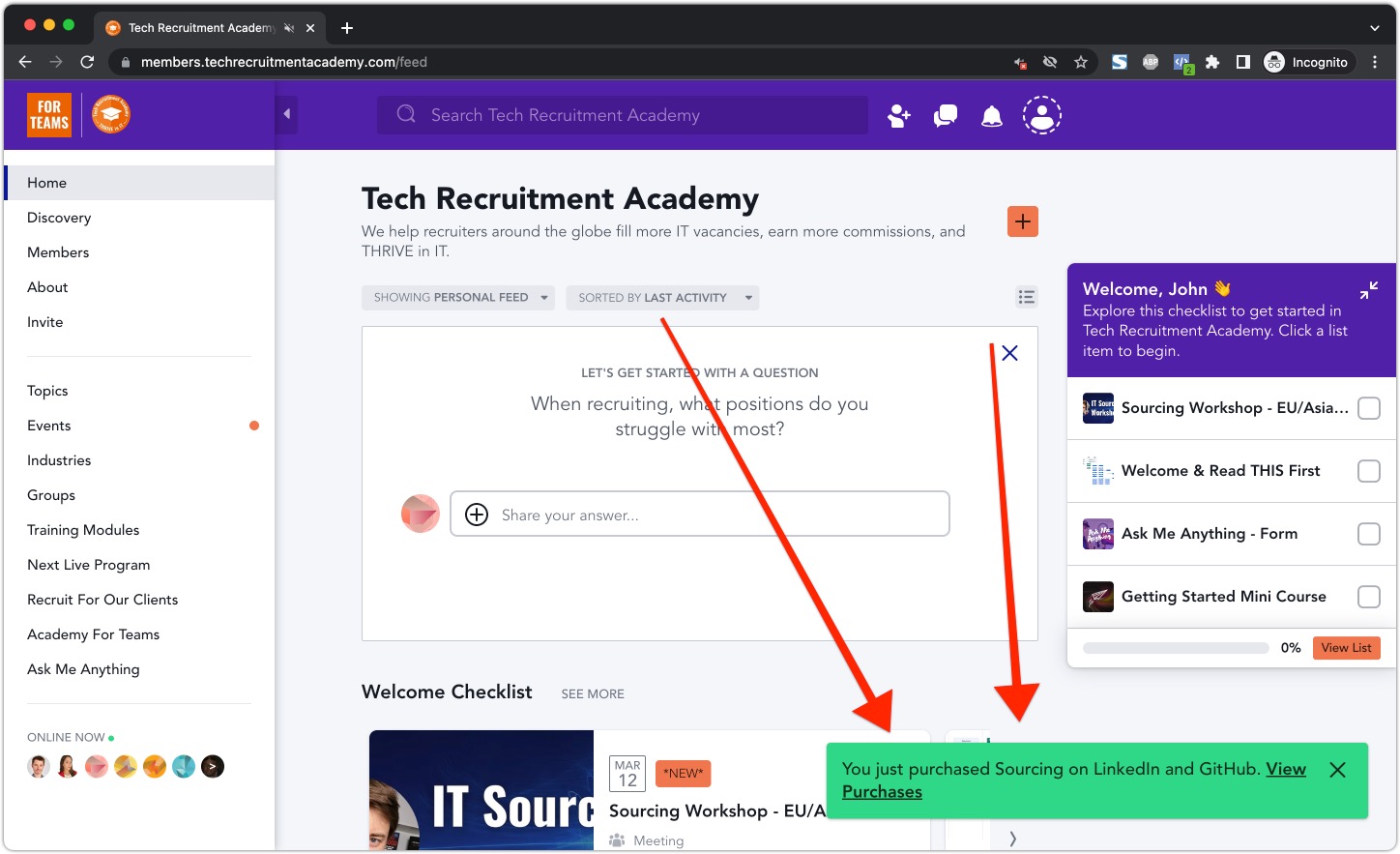Screen dimensions: 1400x854
Task: Open the notifications bell
Action: 992,117
